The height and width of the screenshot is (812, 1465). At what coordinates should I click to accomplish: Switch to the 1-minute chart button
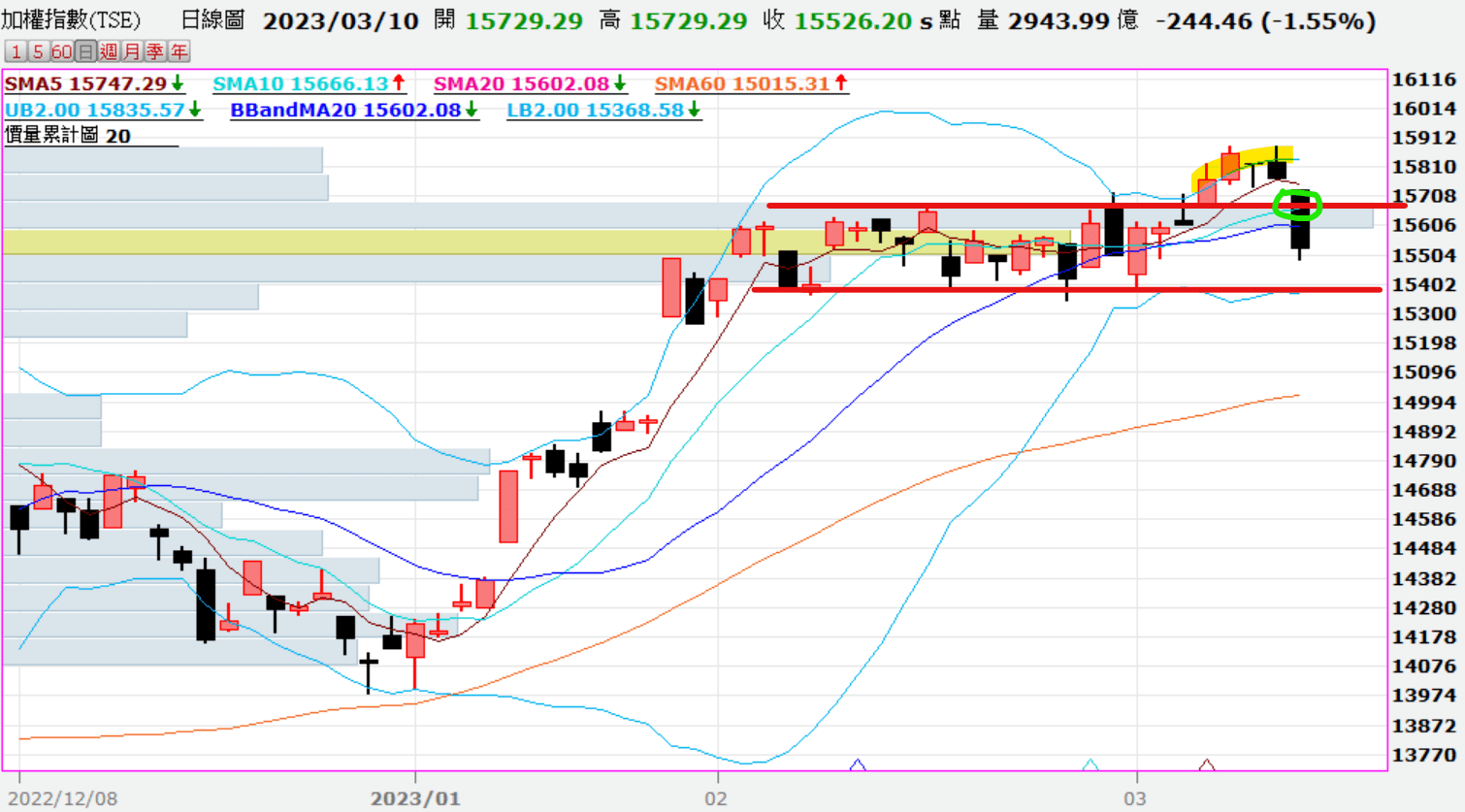coord(16,51)
